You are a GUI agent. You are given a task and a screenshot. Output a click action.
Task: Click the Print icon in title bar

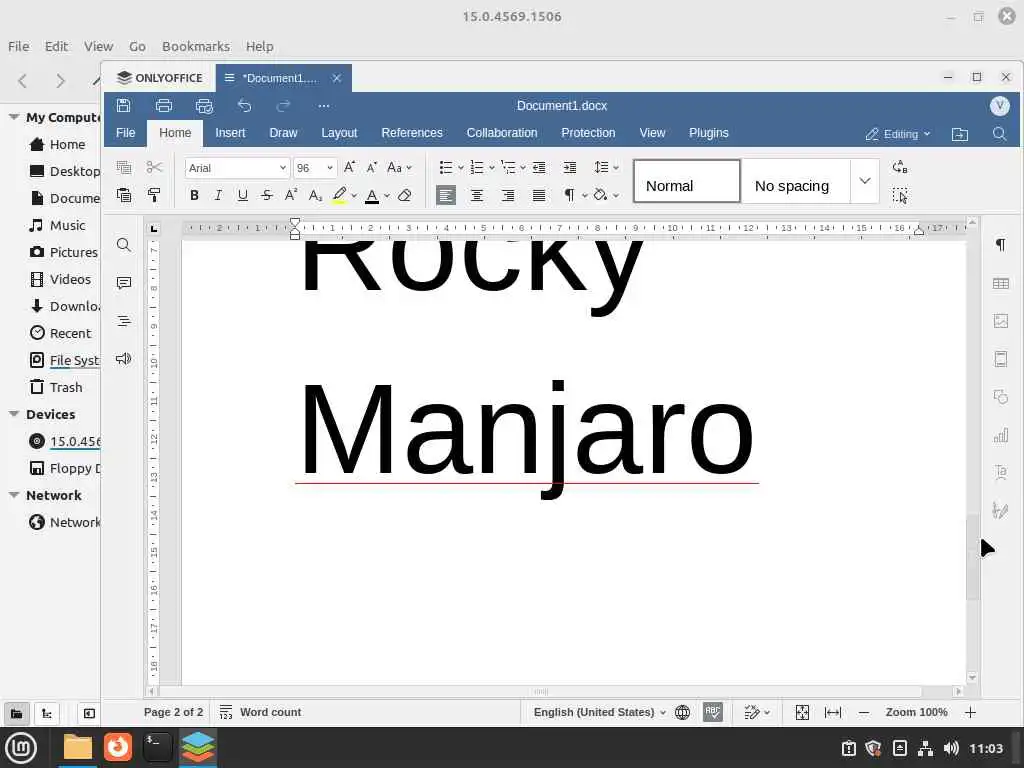click(164, 106)
